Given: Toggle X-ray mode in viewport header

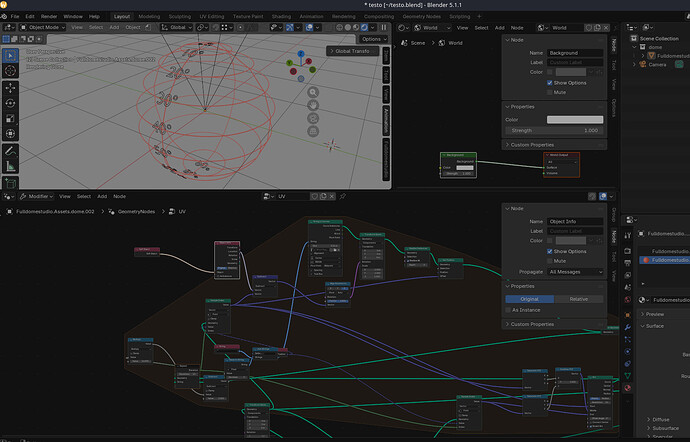Looking at the screenshot, I should (x=328, y=27).
